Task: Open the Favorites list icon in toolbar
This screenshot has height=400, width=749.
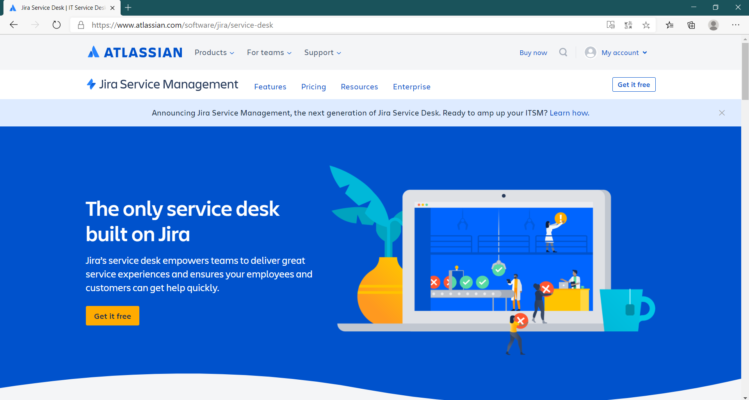Action: coord(670,25)
